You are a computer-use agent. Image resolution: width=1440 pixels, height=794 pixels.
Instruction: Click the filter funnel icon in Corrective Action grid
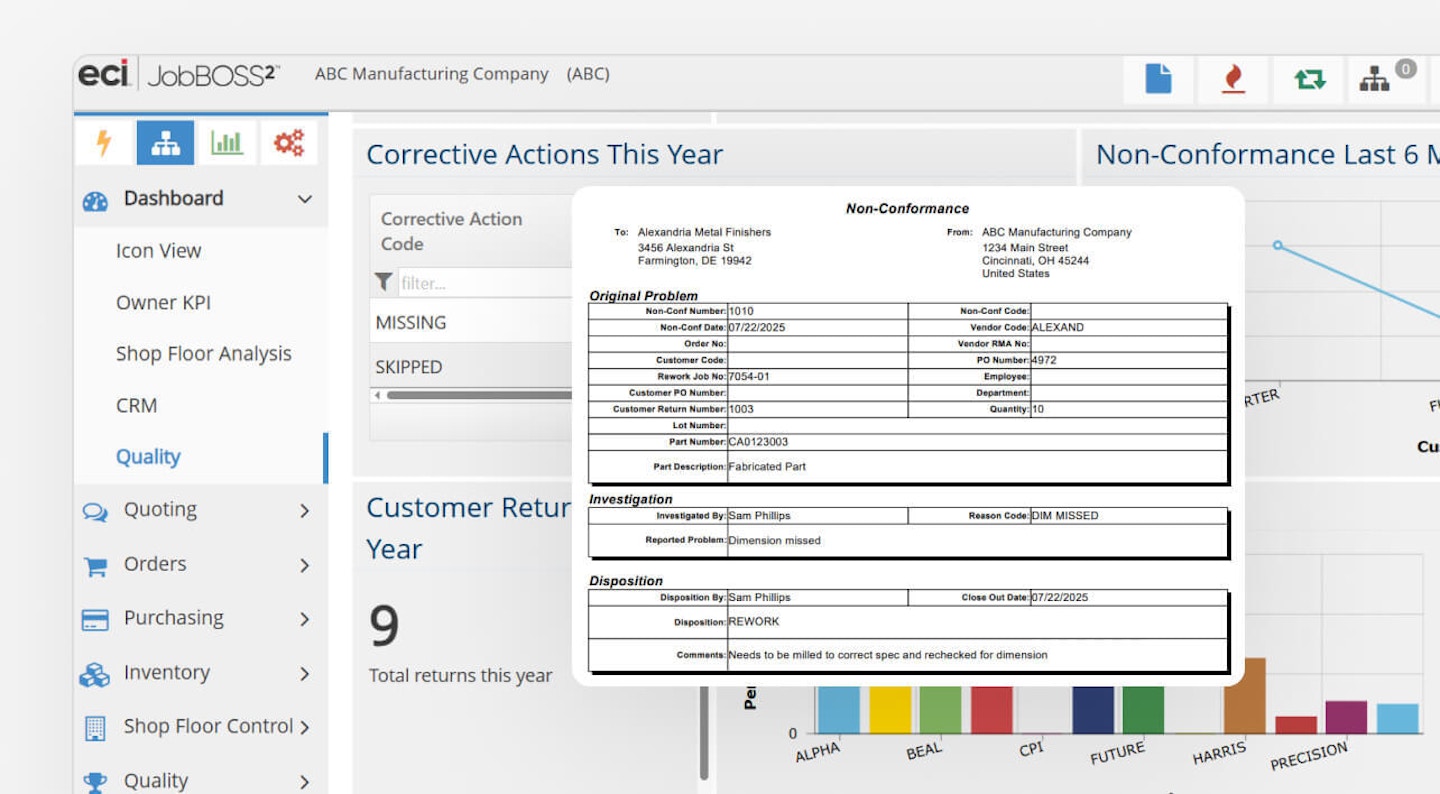click(x=383, y=282)
